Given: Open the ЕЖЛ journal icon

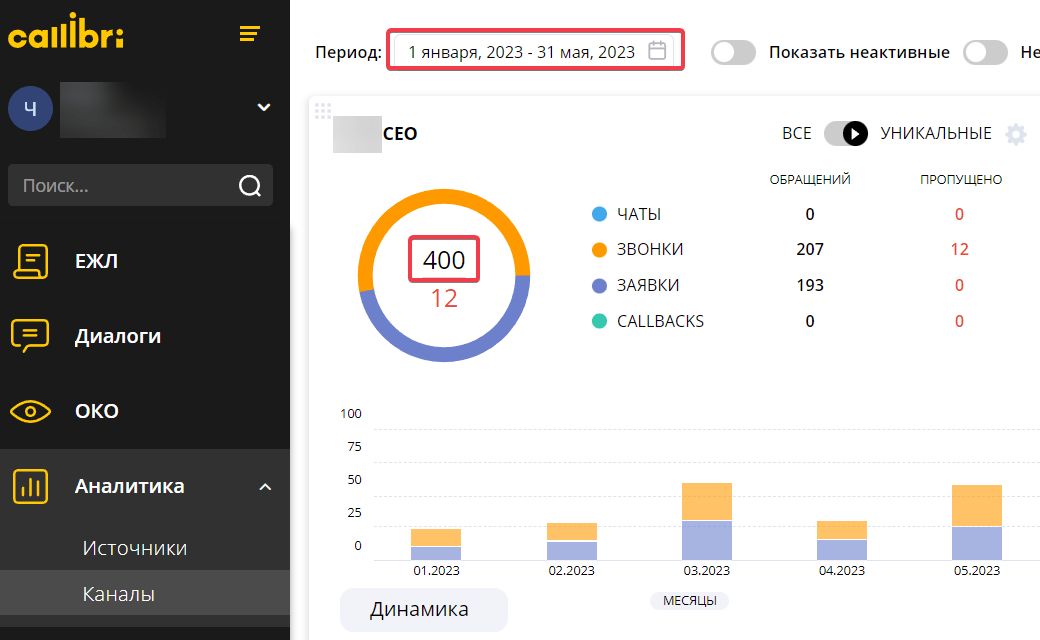Looking at the screenshot, I should (x=30, y=261).
